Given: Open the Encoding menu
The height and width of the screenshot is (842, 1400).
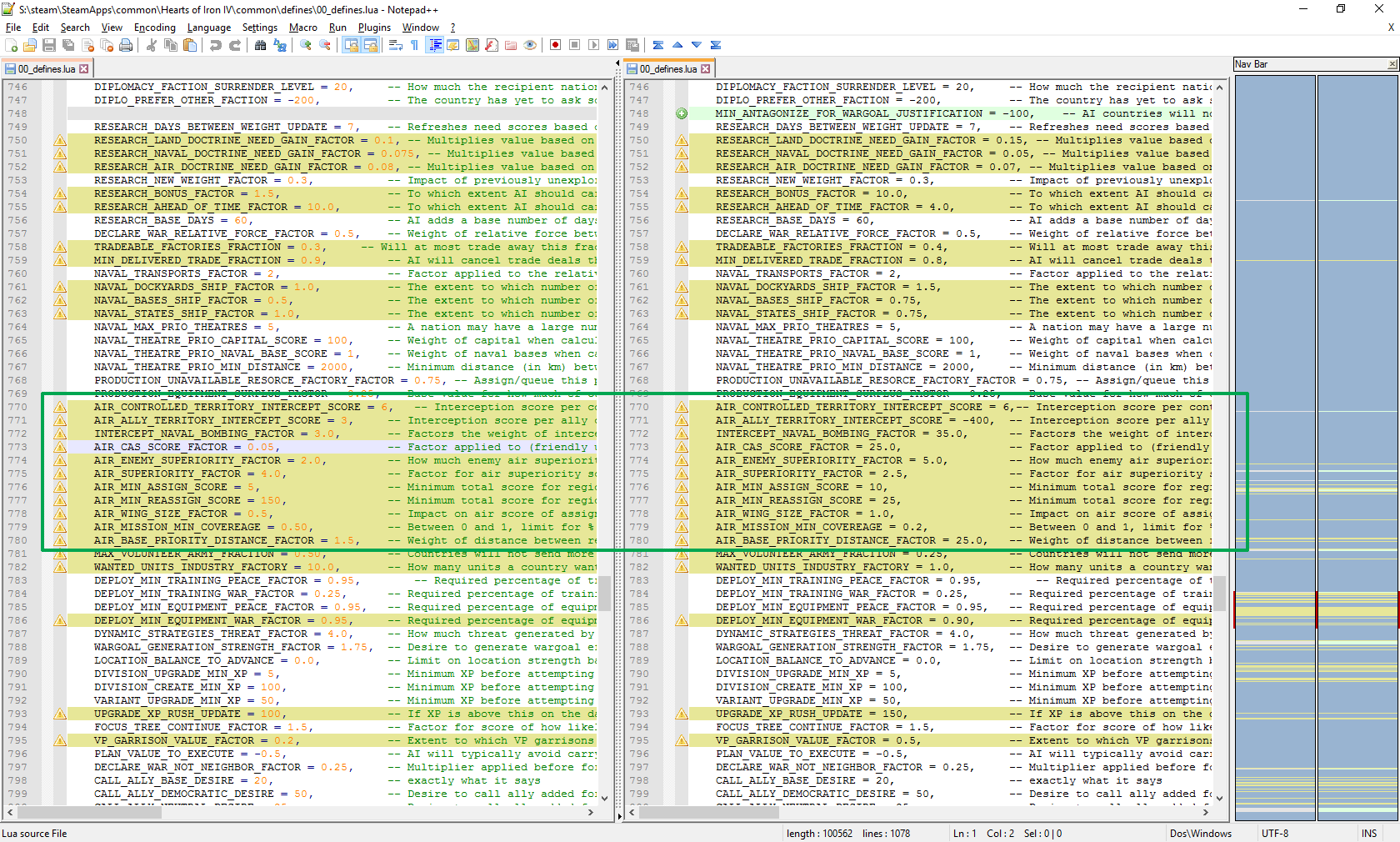Looking at the screenshot, I should tap(154, 28).
